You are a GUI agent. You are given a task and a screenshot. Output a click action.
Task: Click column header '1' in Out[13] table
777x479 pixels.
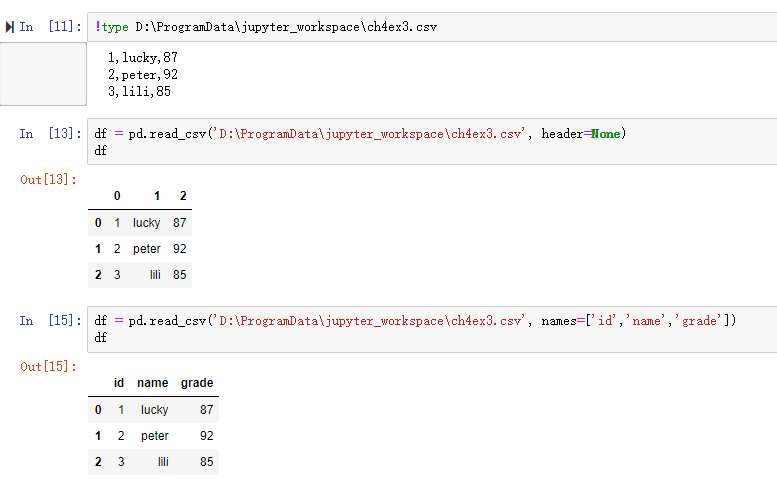click(x=157, y=196)
